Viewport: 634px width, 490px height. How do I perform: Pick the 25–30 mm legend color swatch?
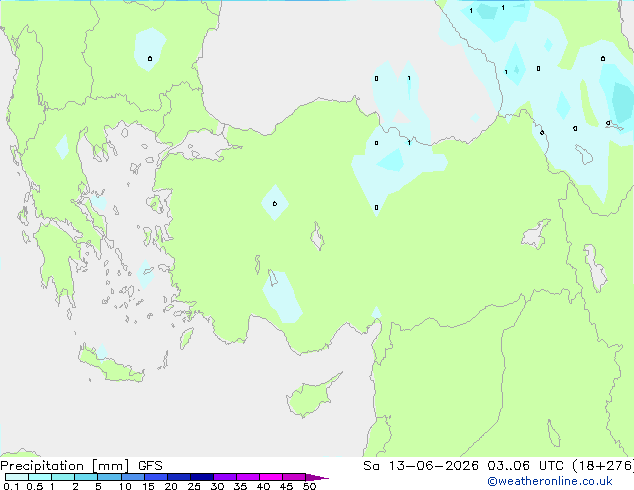[202, 477]
